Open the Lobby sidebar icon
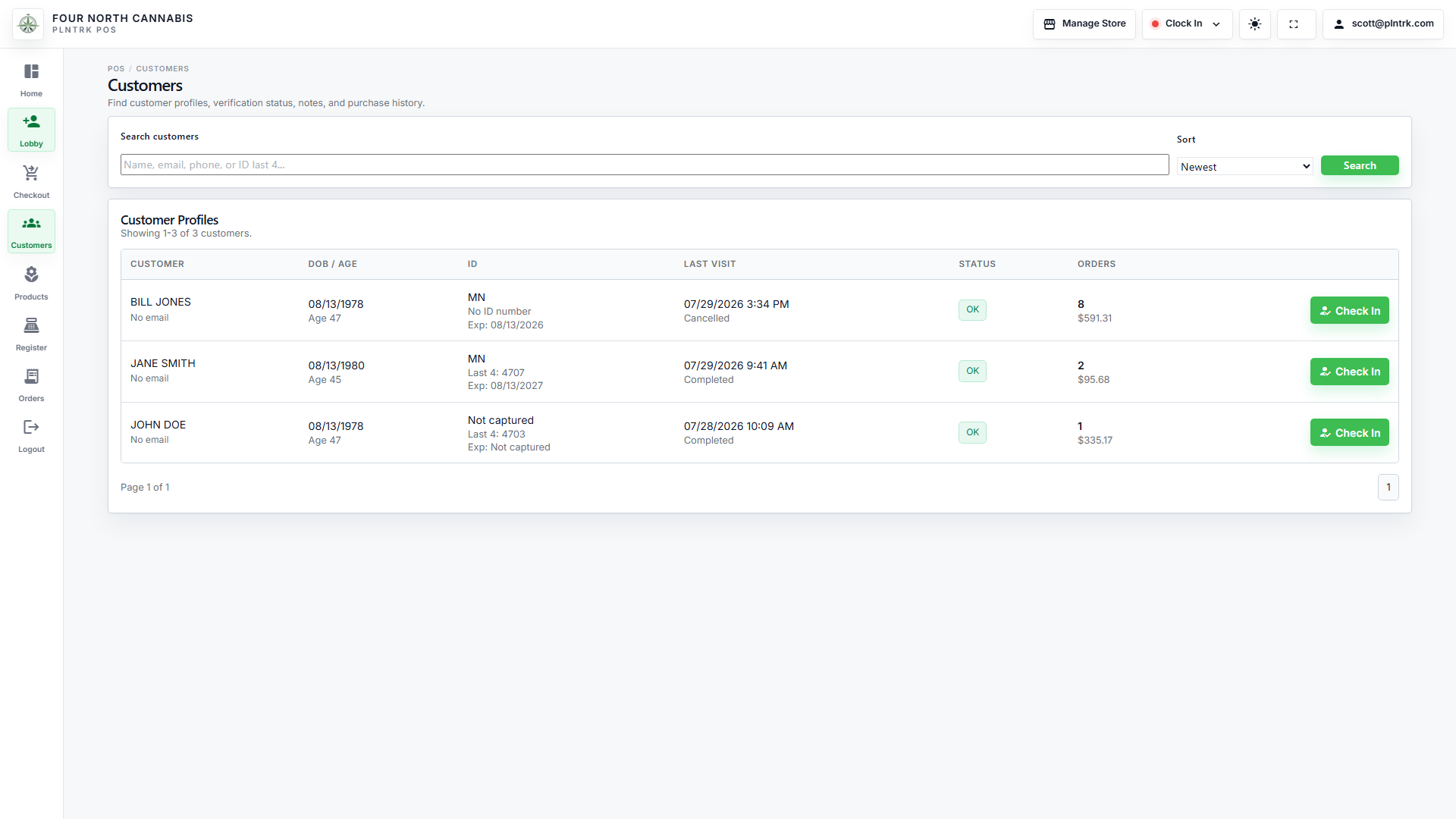The height and width of the screenshot is (819, 1456). [x=31, y=130]
